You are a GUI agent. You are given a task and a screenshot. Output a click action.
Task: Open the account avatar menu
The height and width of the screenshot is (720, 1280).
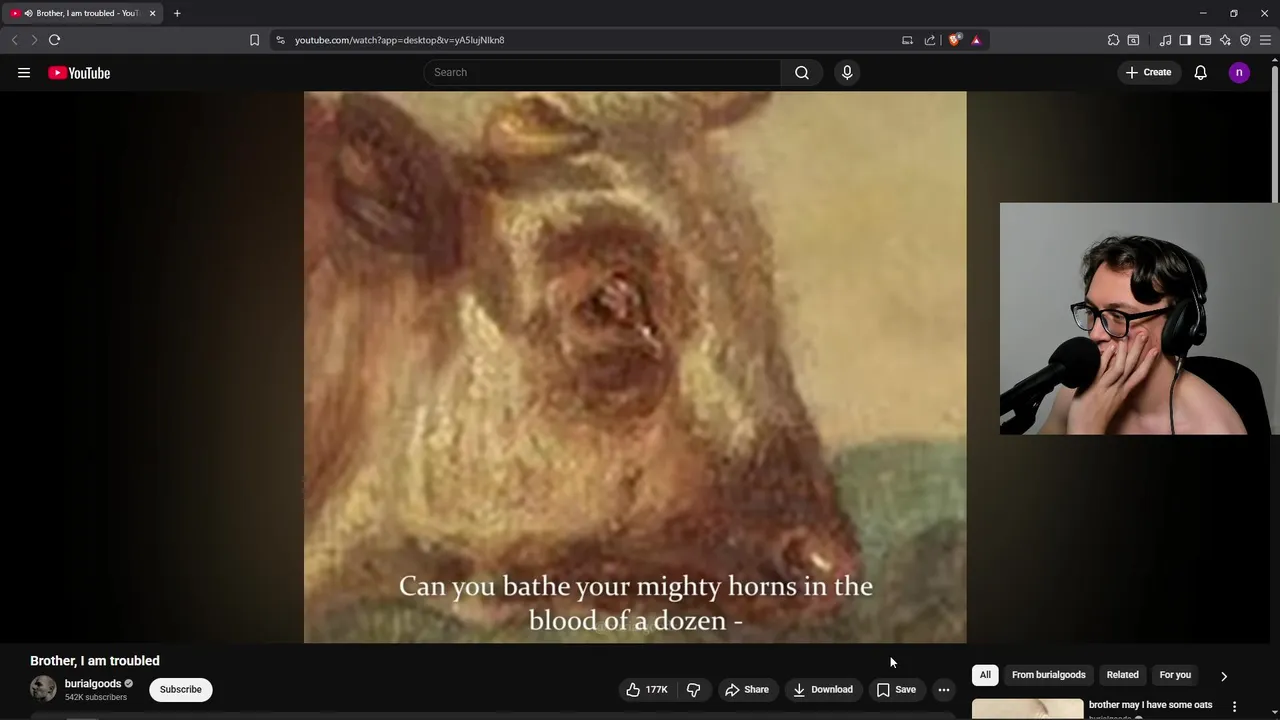[1239, 72]
